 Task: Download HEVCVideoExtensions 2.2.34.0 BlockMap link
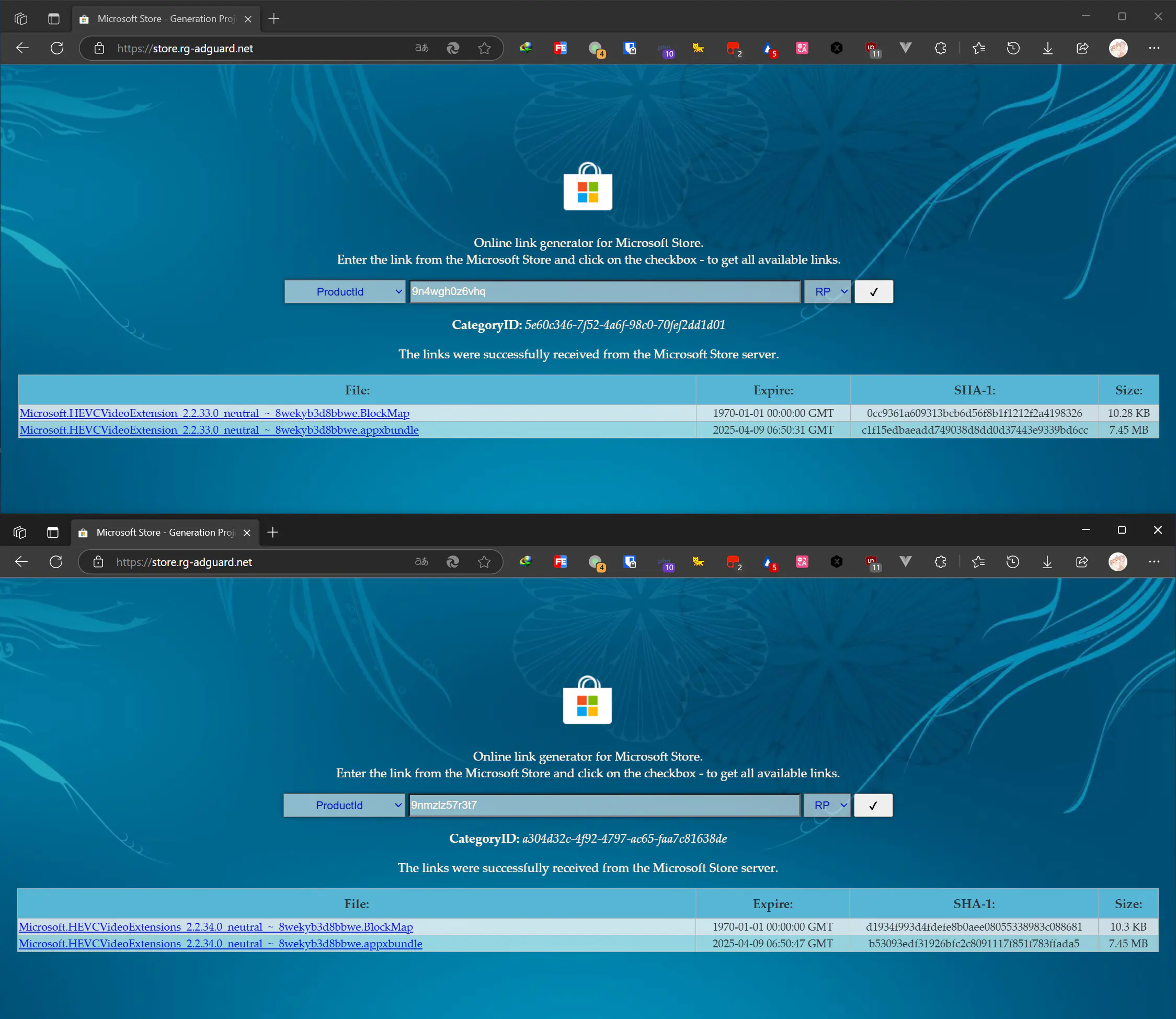215,927
